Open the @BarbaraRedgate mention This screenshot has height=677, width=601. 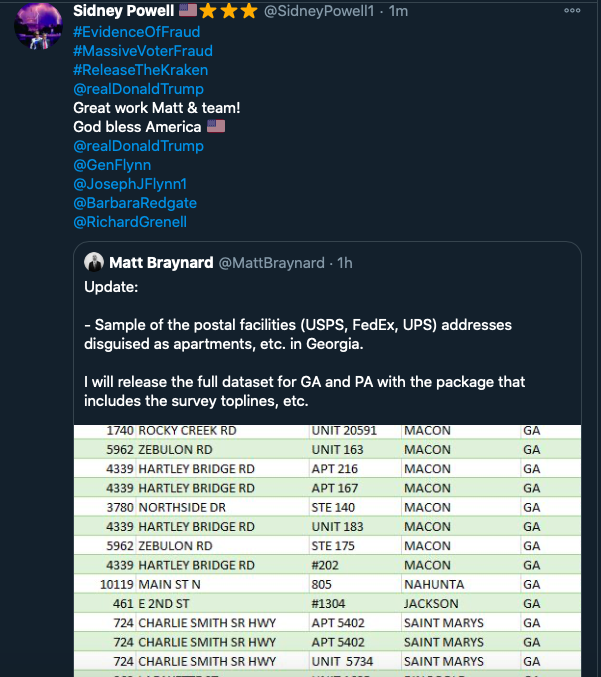(135, 203)
